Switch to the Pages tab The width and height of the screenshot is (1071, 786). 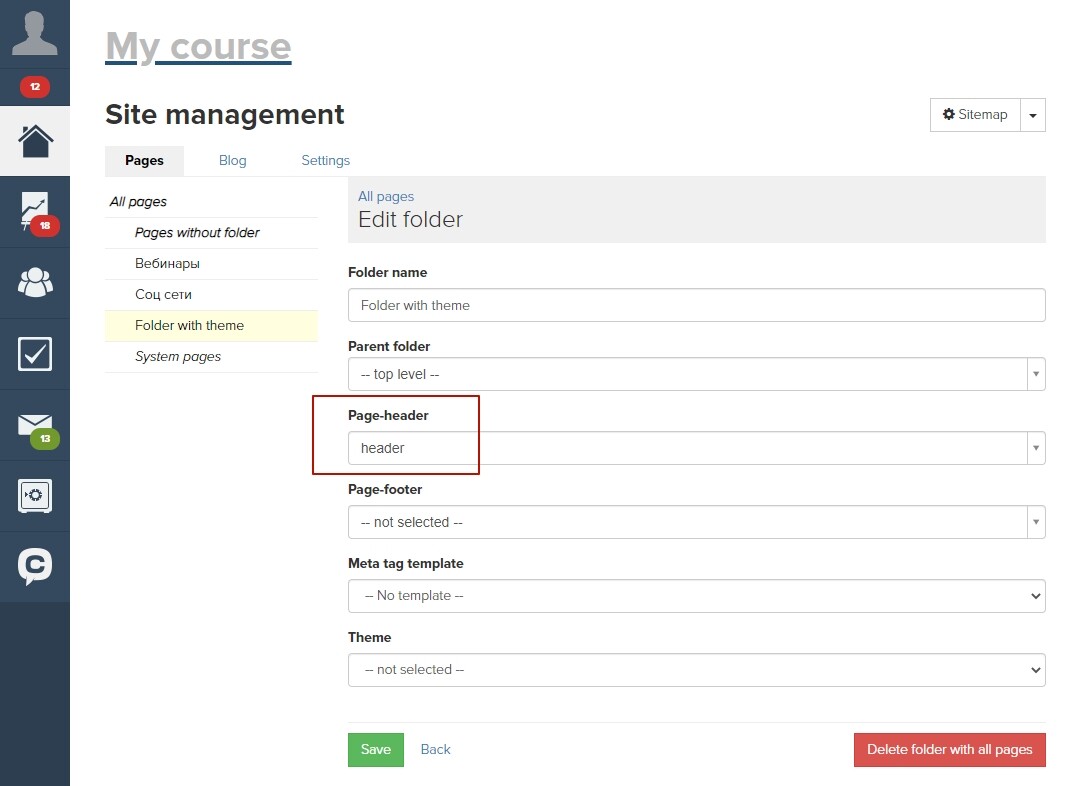144,160
